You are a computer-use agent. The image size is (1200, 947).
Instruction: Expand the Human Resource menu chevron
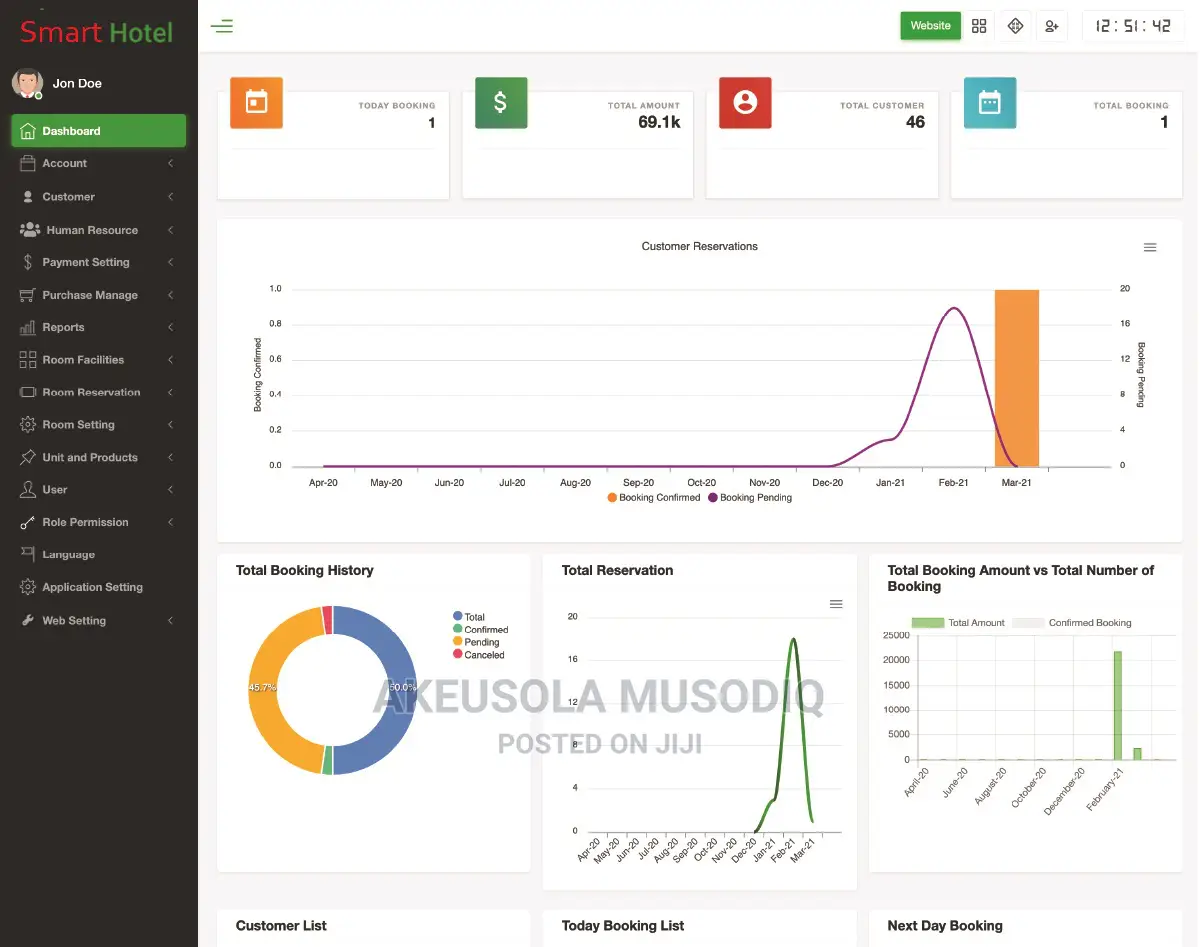[x=171, y=230]
